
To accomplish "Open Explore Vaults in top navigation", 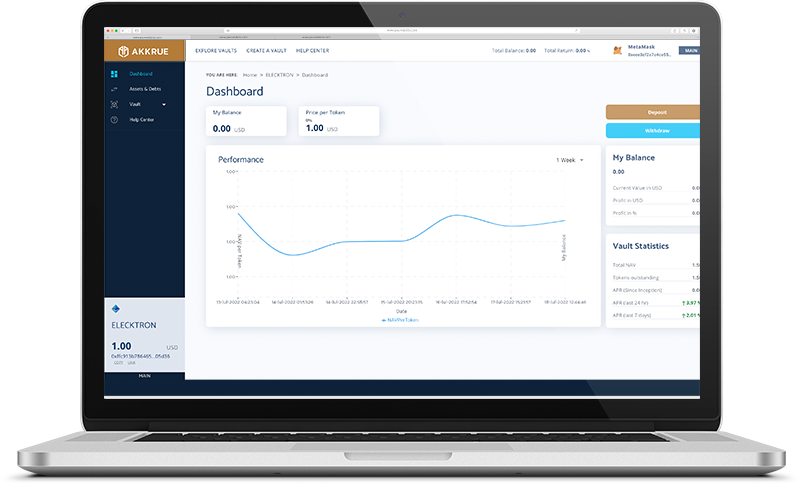I will [x=216, y=51].
